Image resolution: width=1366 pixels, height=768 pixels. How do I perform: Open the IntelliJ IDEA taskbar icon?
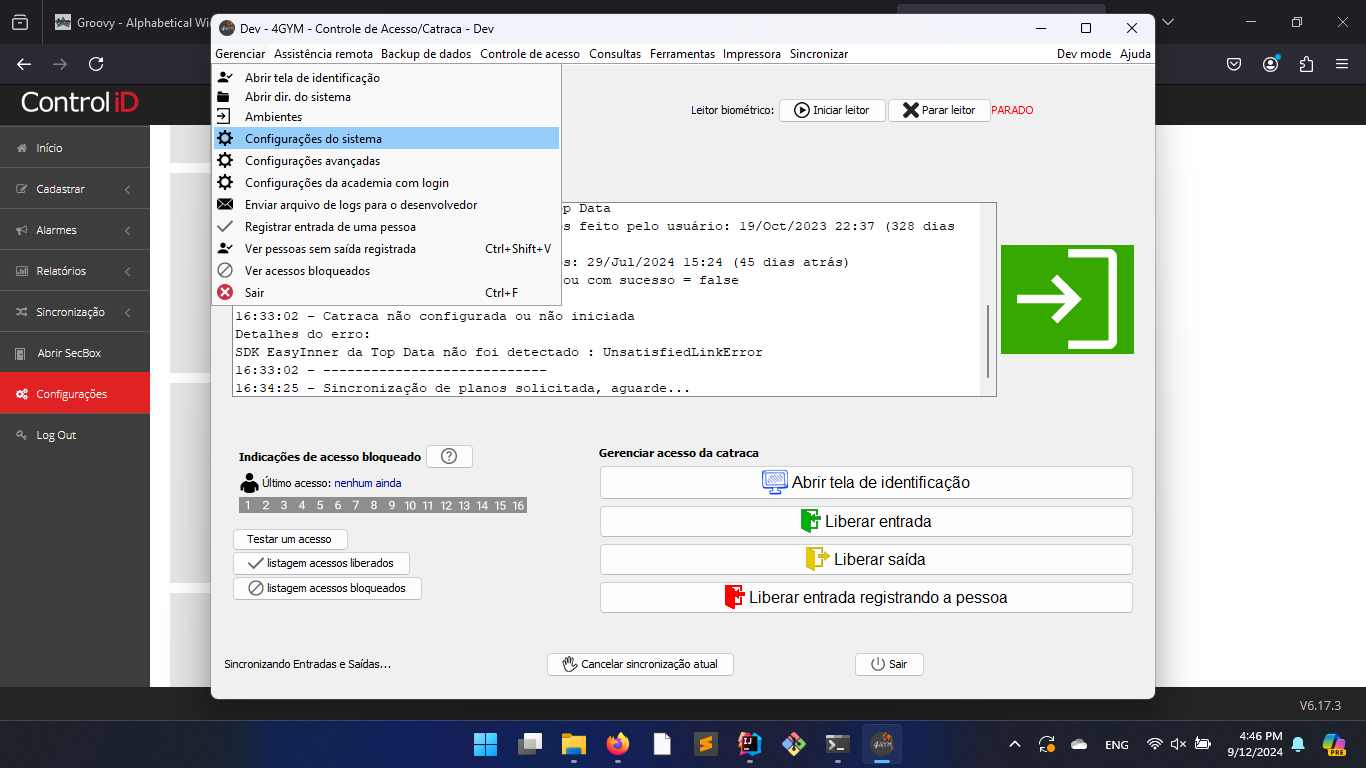point(749,744)
